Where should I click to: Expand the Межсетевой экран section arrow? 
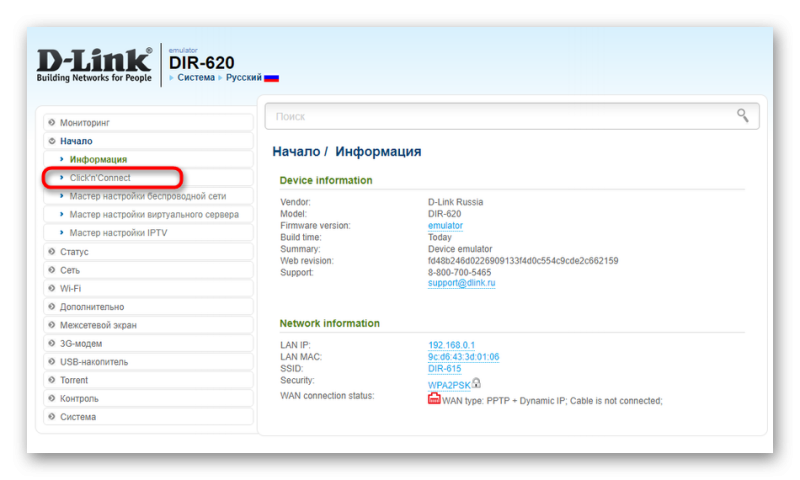(x=52, y=325)
